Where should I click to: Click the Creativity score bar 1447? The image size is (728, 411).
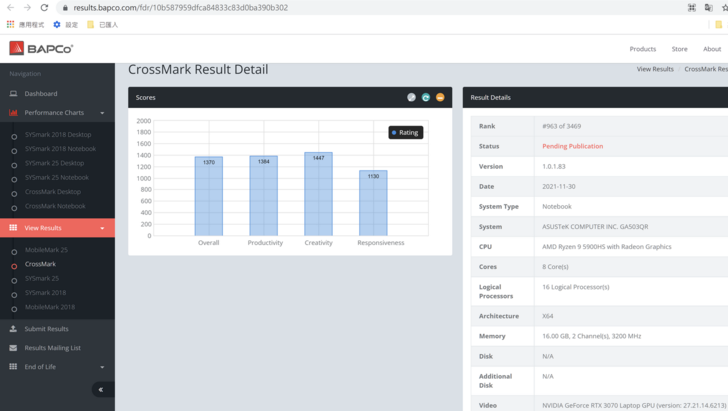(x=318, y=194)
